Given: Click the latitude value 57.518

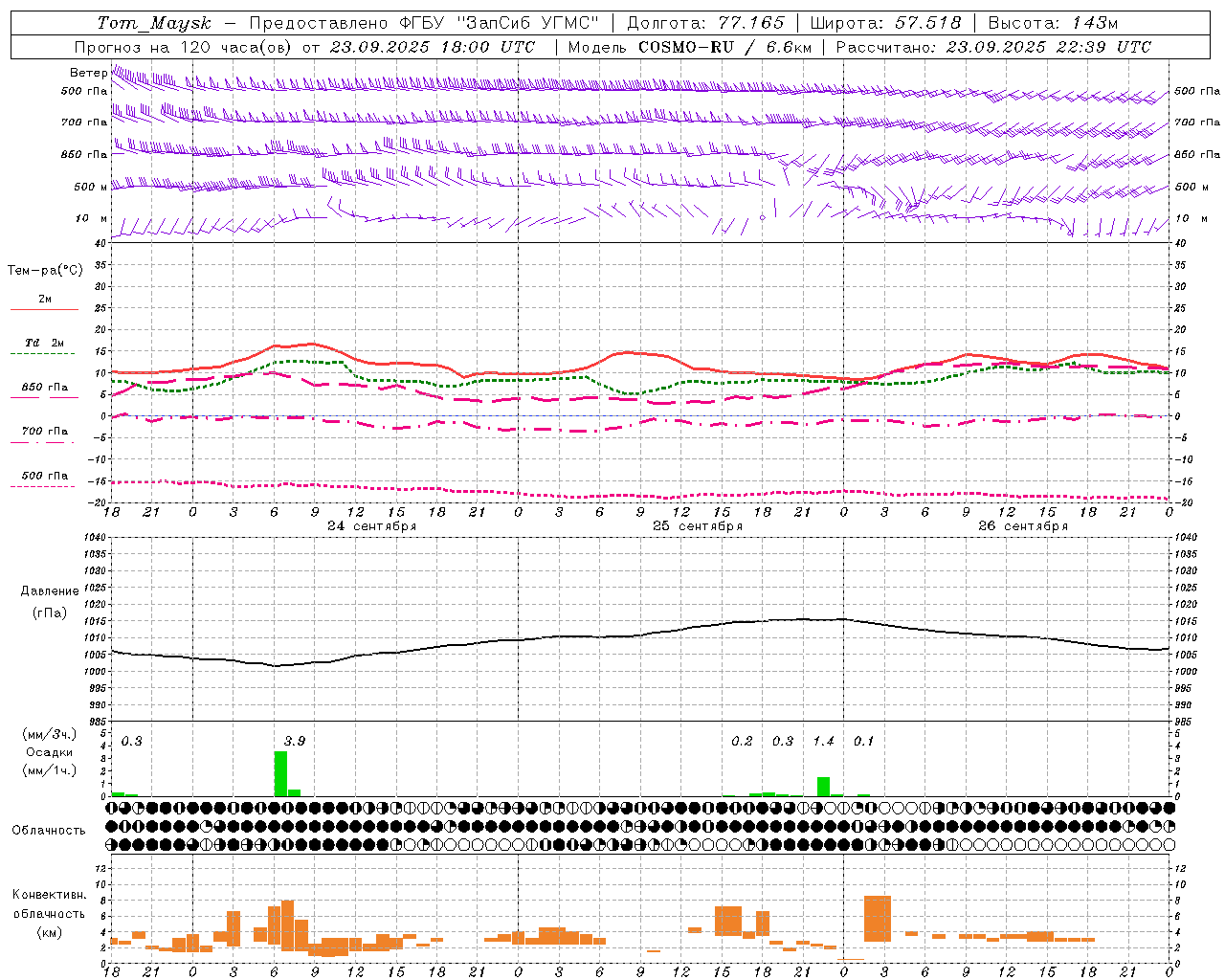Looking at the screenshot, I should point(927,23).
